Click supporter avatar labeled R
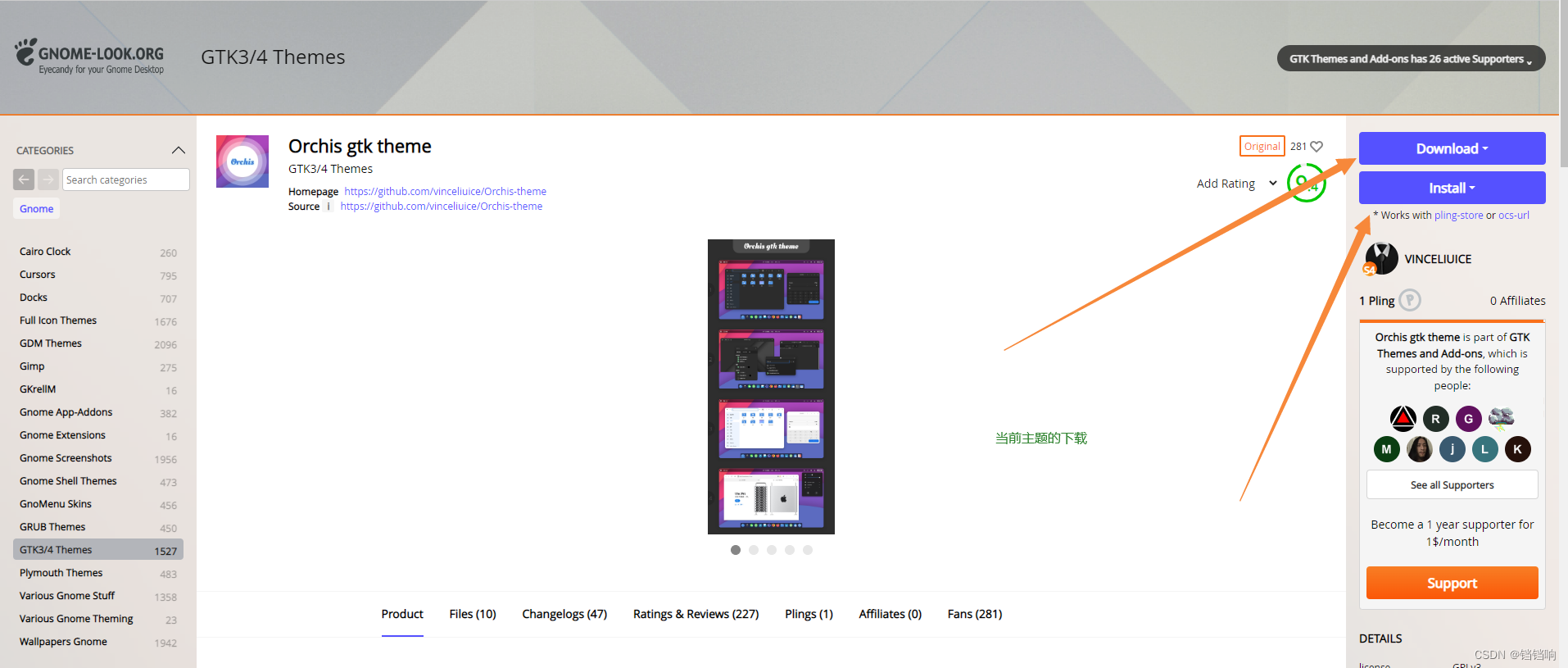The height and width of the screenshot is (668, 1568). [1435, 419]
